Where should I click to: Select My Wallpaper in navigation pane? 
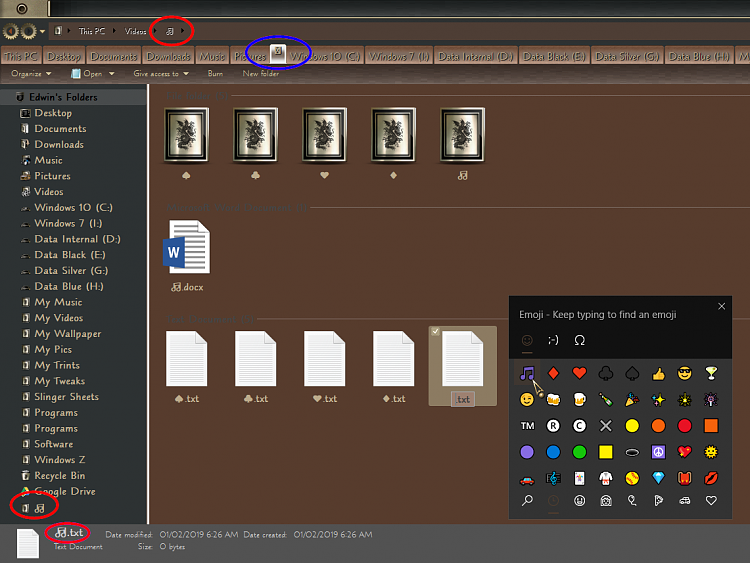(x=67, y=334)
